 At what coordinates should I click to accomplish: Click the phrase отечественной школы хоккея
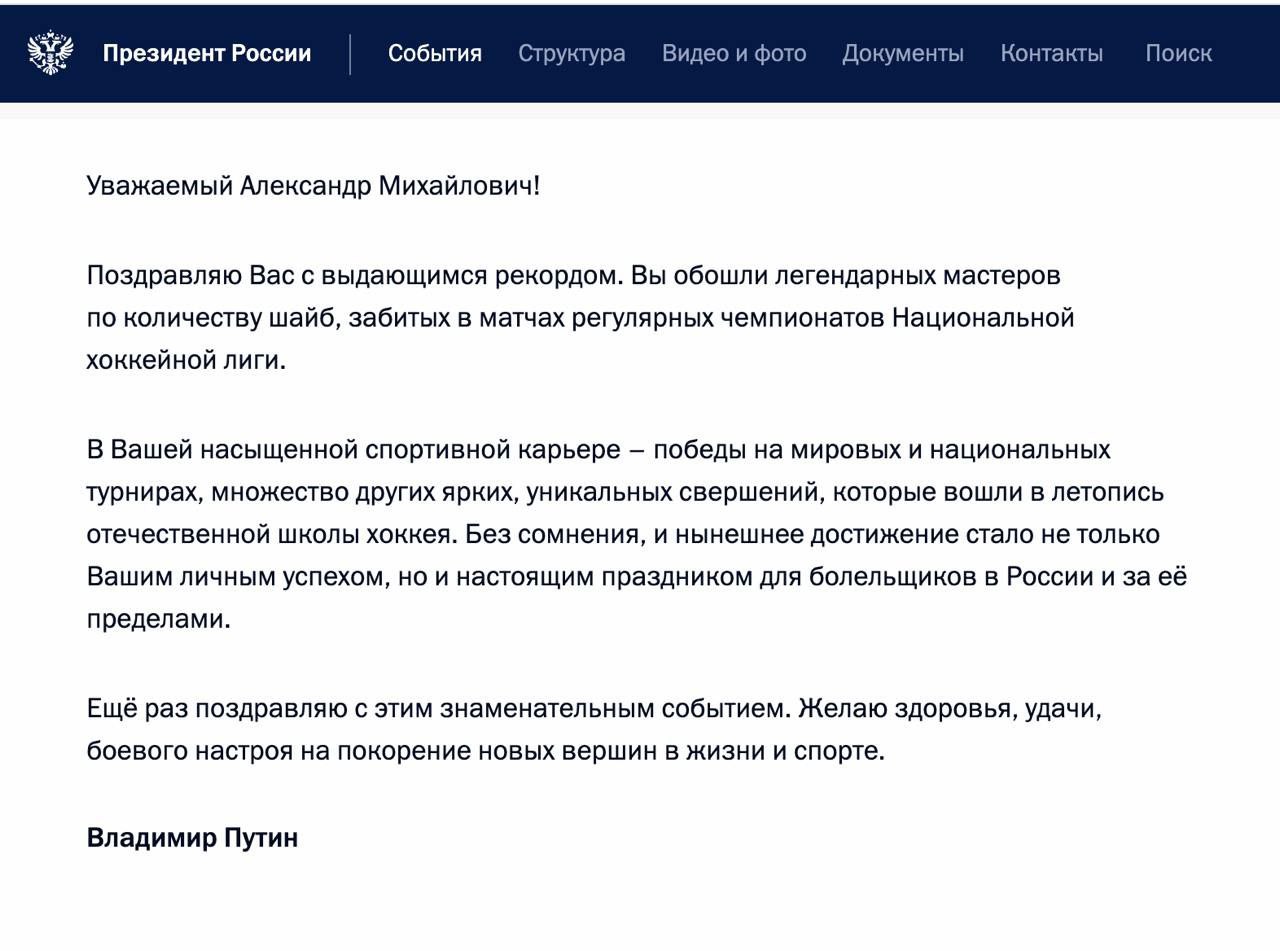coord(272,534)
